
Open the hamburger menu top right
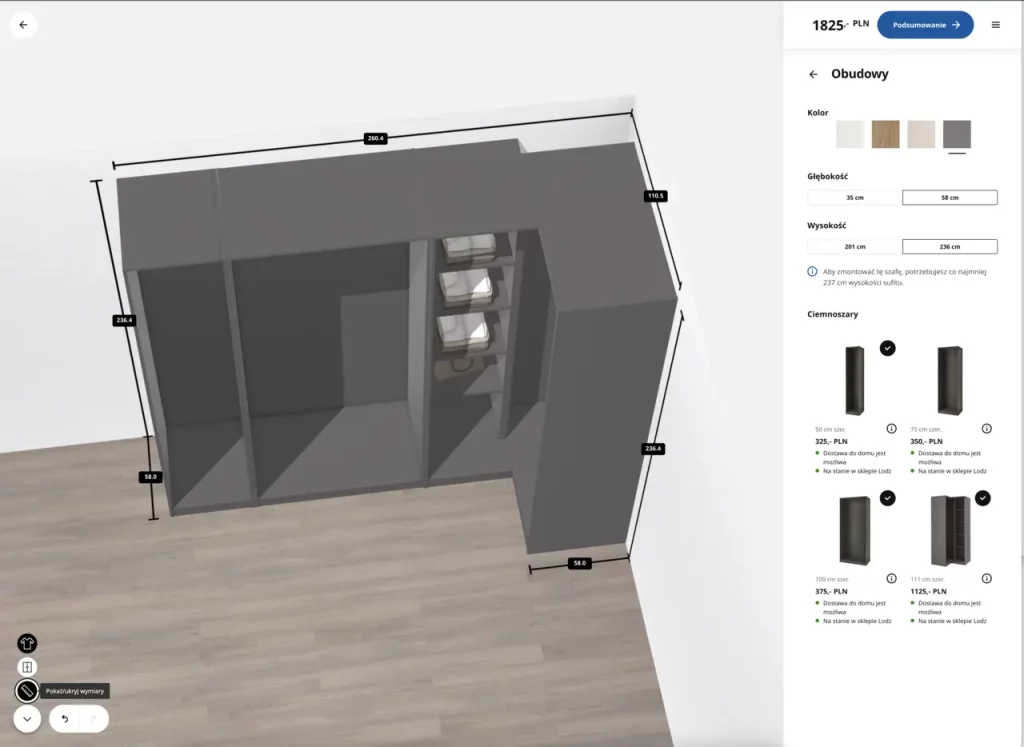point(997,24)
